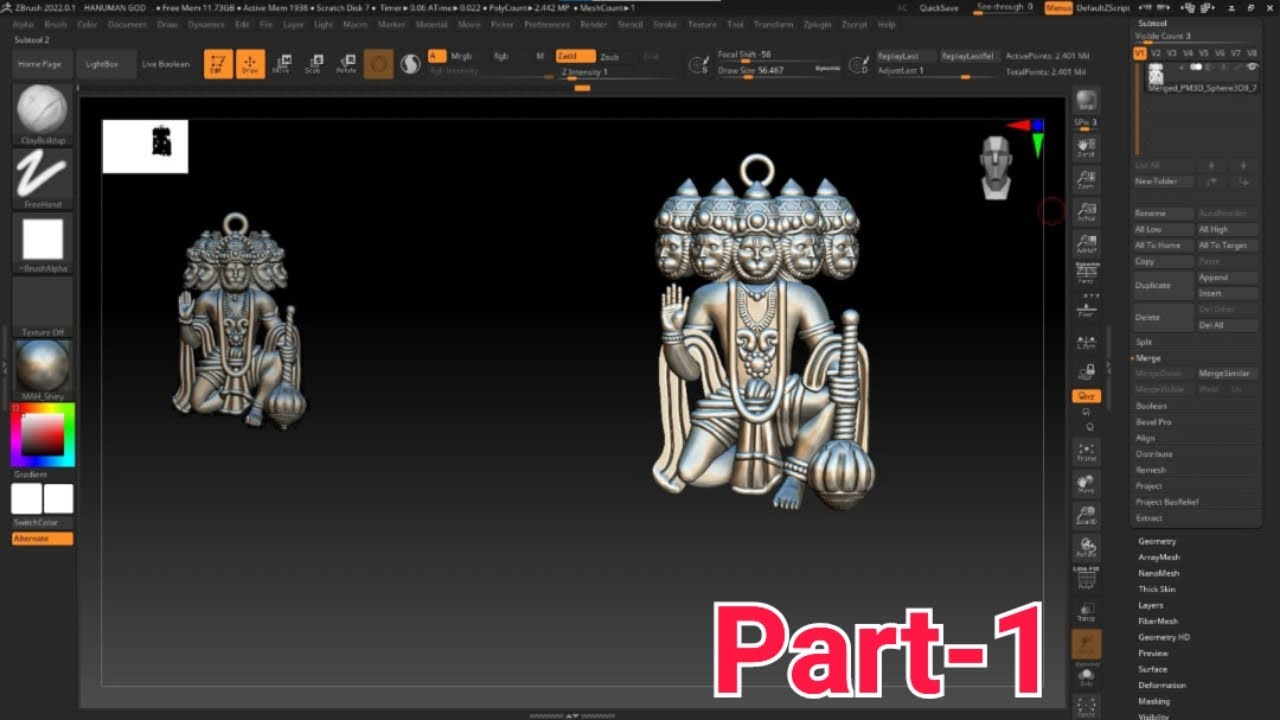1280x720 pixels.
Task: Select the Scroll canvas tool
Action: pyautogui.click(x=1086, y=148)
